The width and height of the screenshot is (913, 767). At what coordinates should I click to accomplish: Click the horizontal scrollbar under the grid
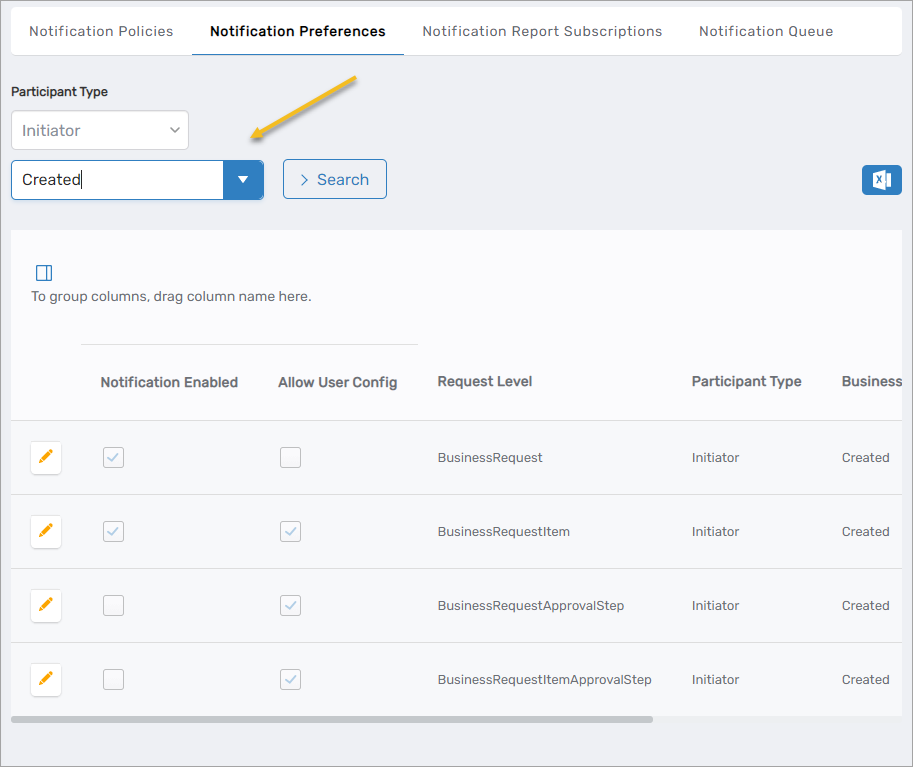click(x=331, y=719)
